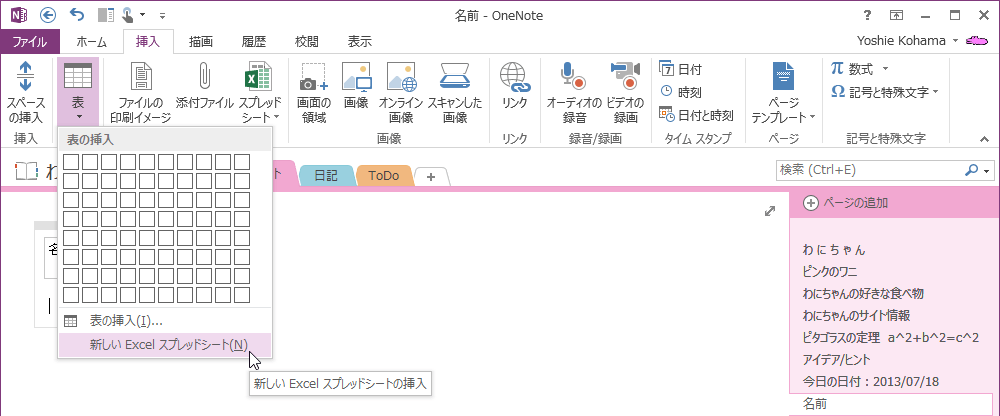This screenshot has width=1000, height=416.
Task: Click ページの追加 add page button
Action: (x=845, y=203)
